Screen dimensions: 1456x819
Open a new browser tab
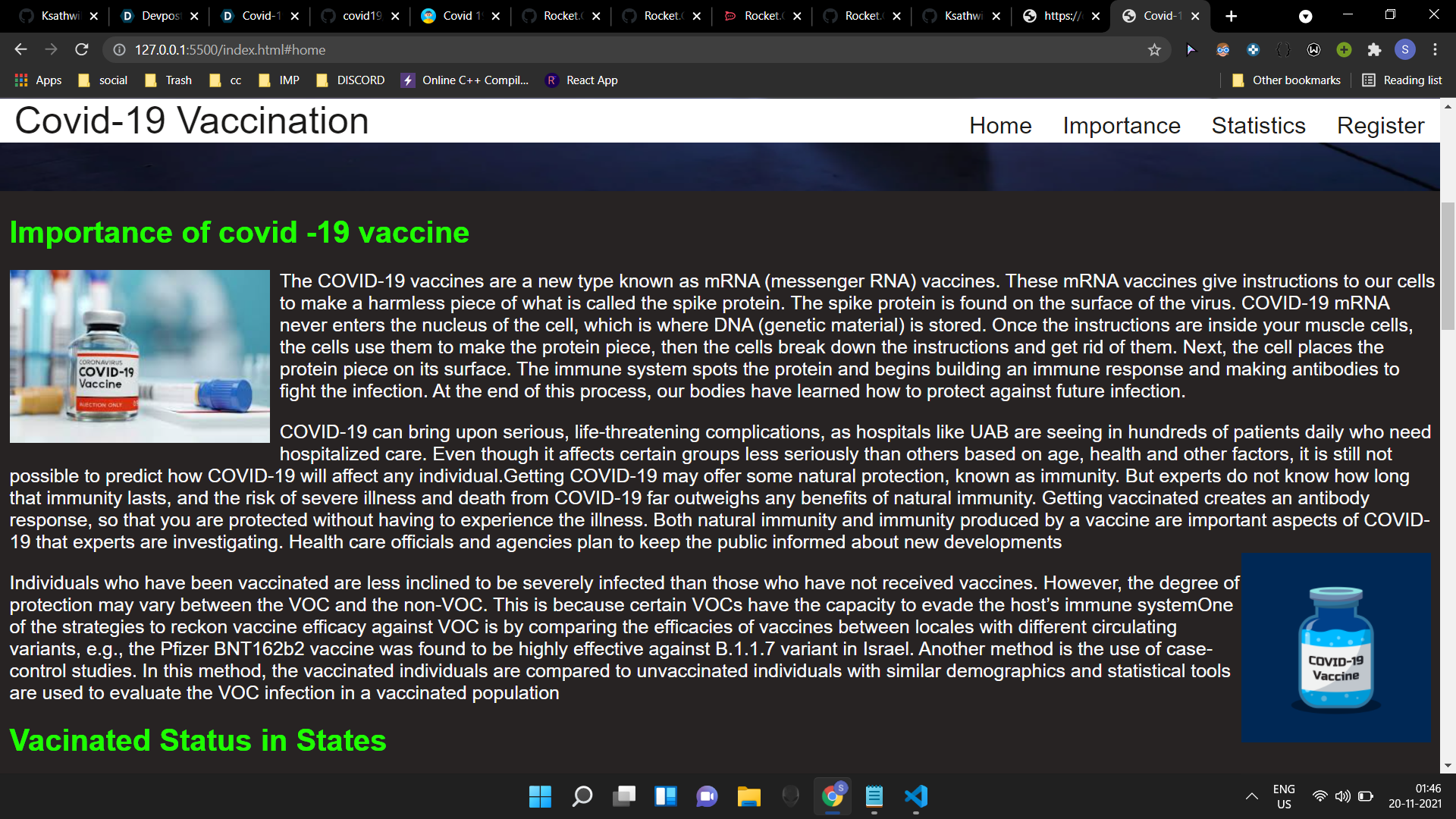coord(1231,16)
